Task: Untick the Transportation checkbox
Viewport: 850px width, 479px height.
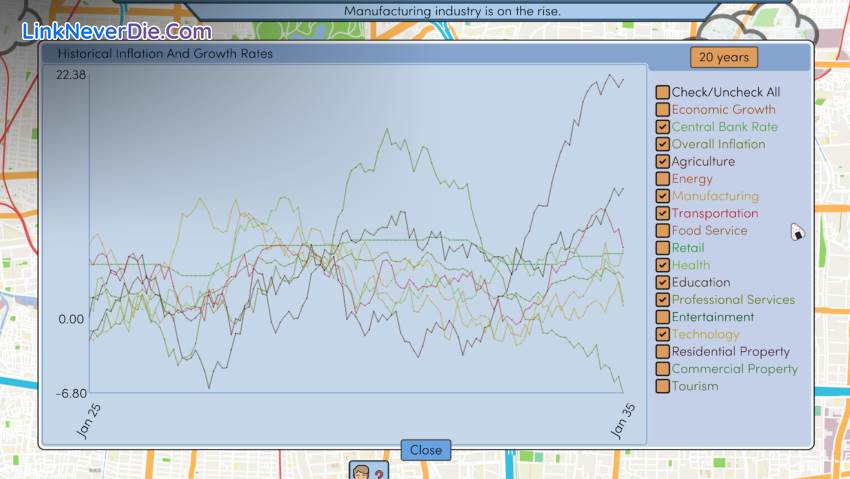Action: point(662,214)
